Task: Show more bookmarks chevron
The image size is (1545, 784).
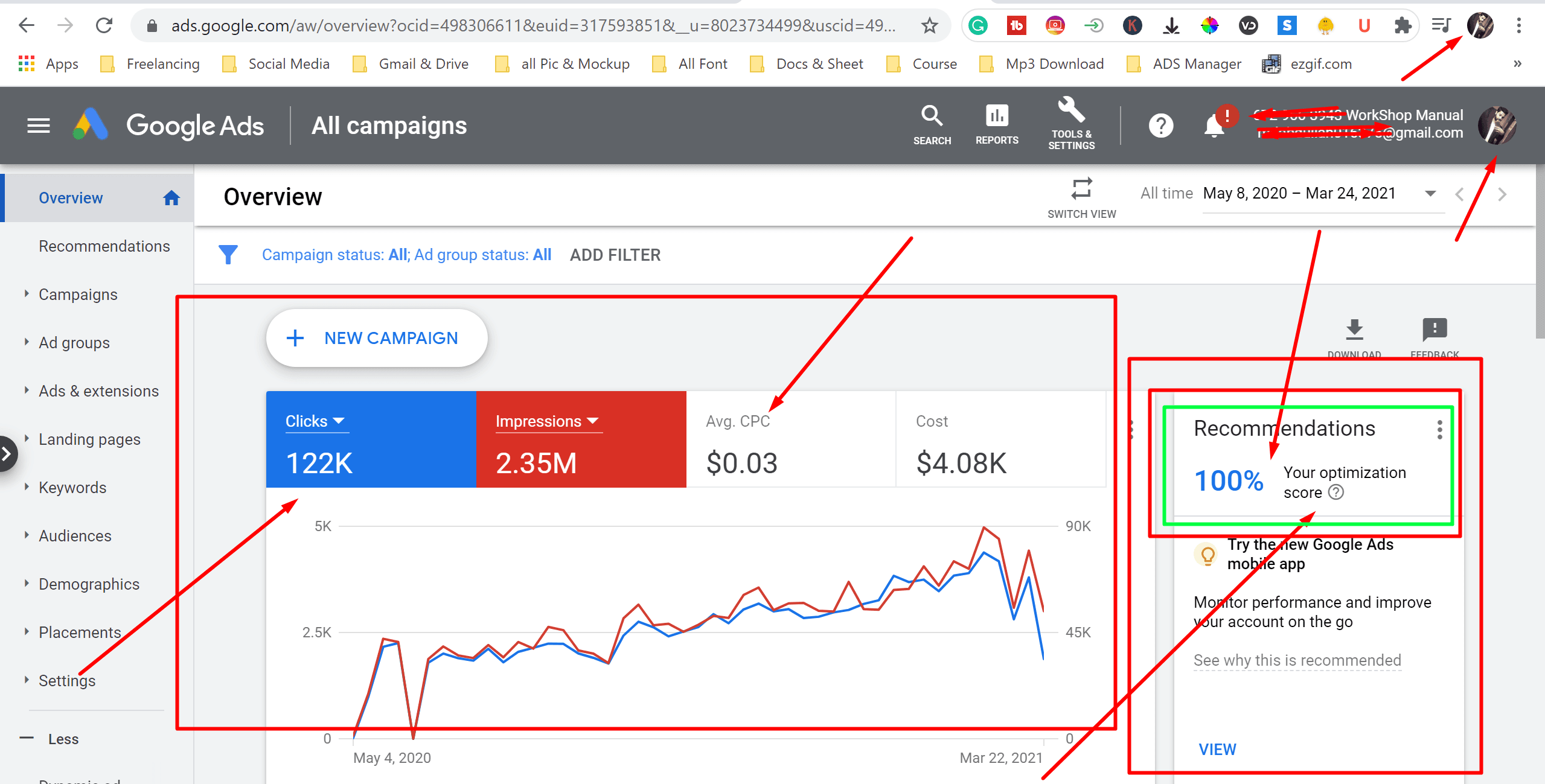Action: [x=1517, y=64]
